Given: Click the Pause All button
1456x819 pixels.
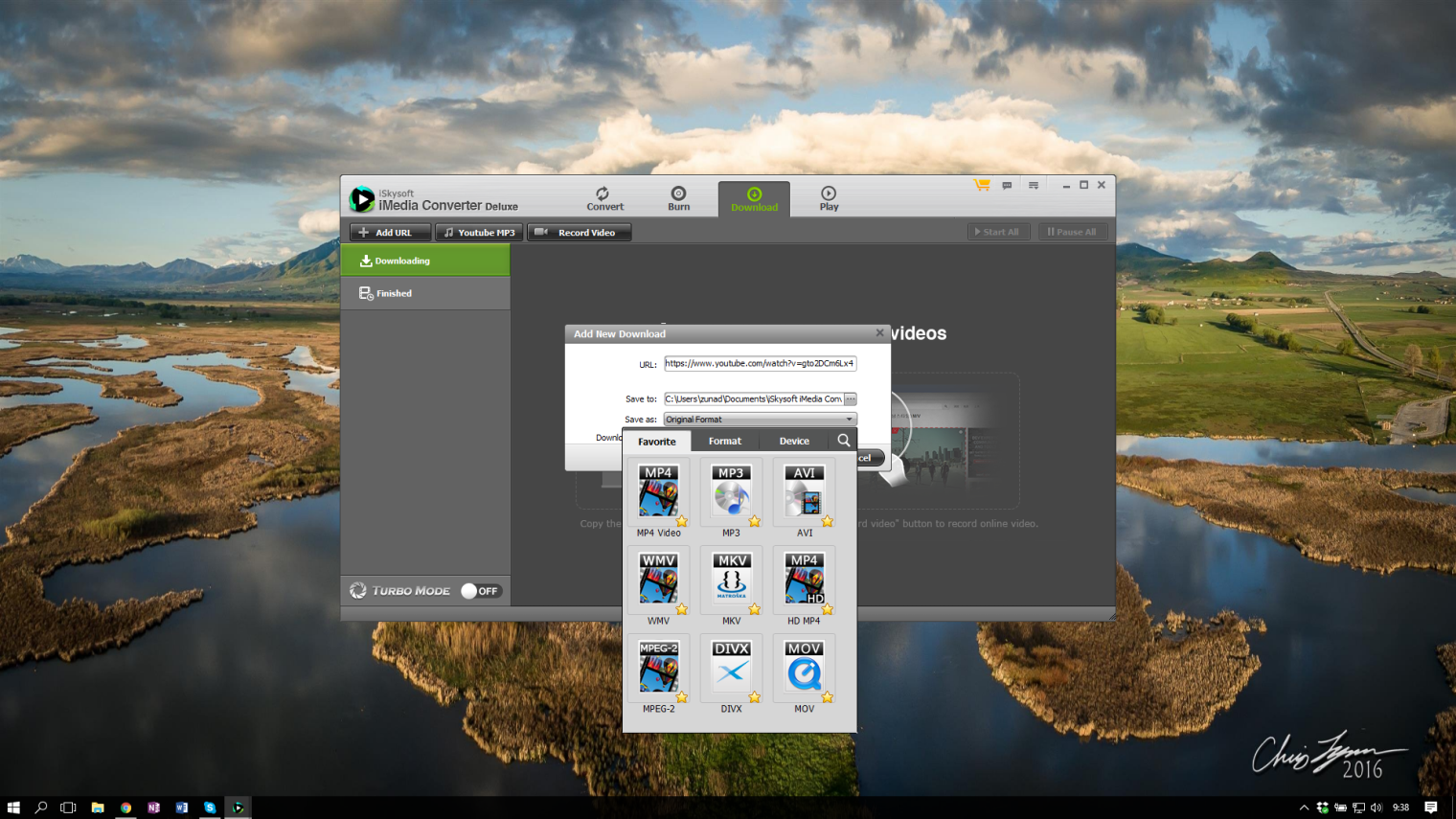Looking at the screenshot, I should point(1072,232).
